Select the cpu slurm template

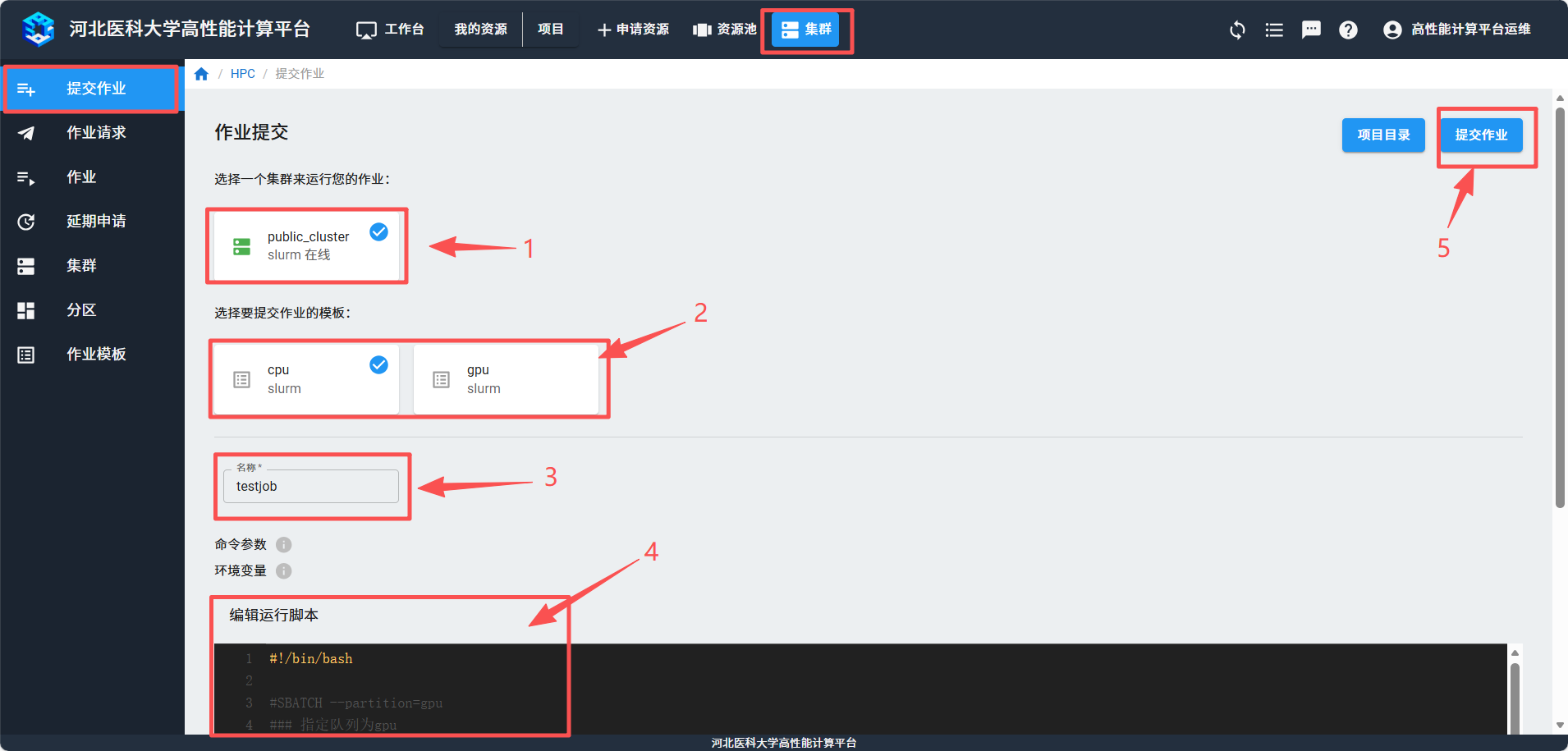click(306, 379)
